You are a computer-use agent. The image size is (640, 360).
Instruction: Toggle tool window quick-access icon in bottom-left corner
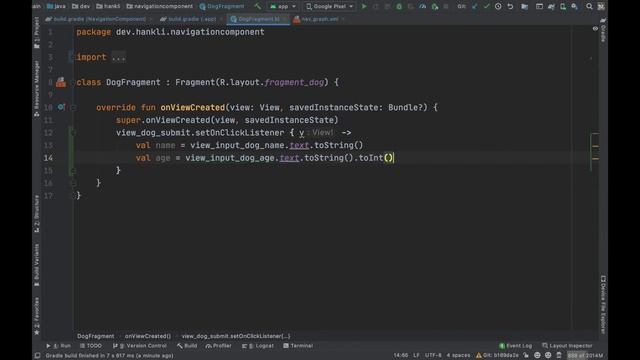coord(37,356)
